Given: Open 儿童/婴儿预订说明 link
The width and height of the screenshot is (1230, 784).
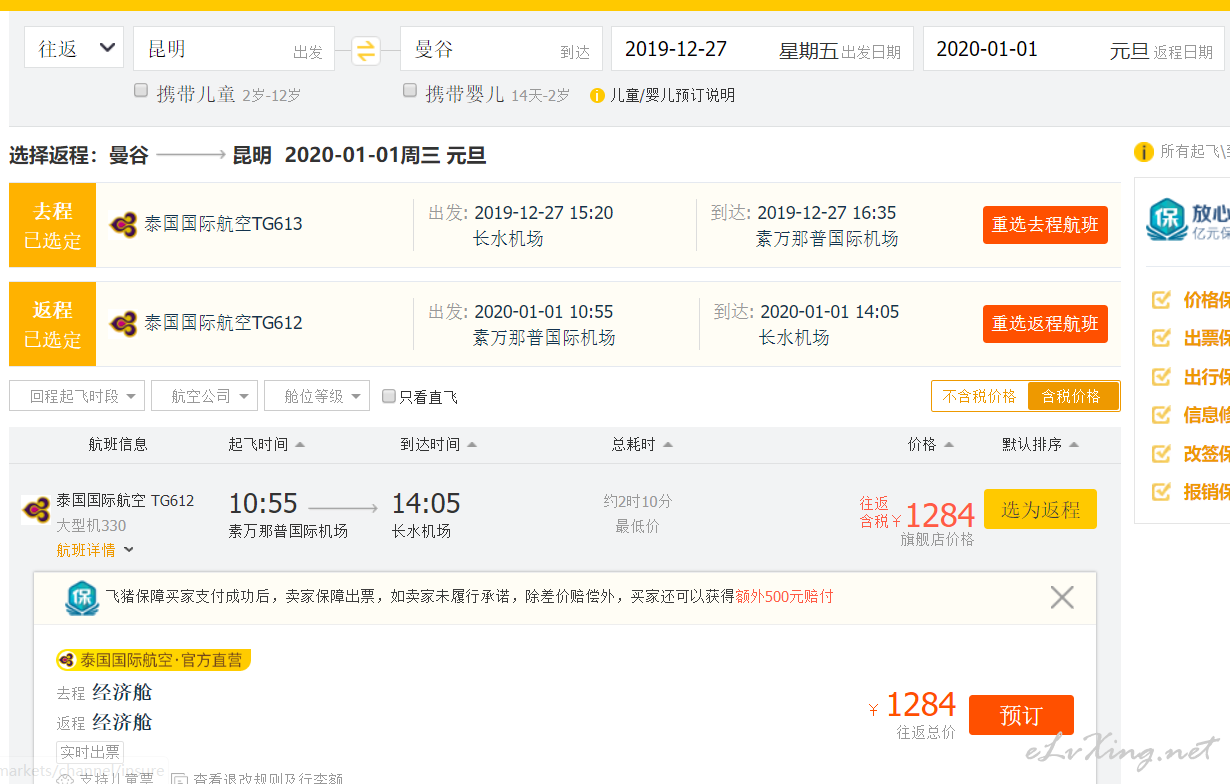Looking at the screenshot, I should (672, 96).
